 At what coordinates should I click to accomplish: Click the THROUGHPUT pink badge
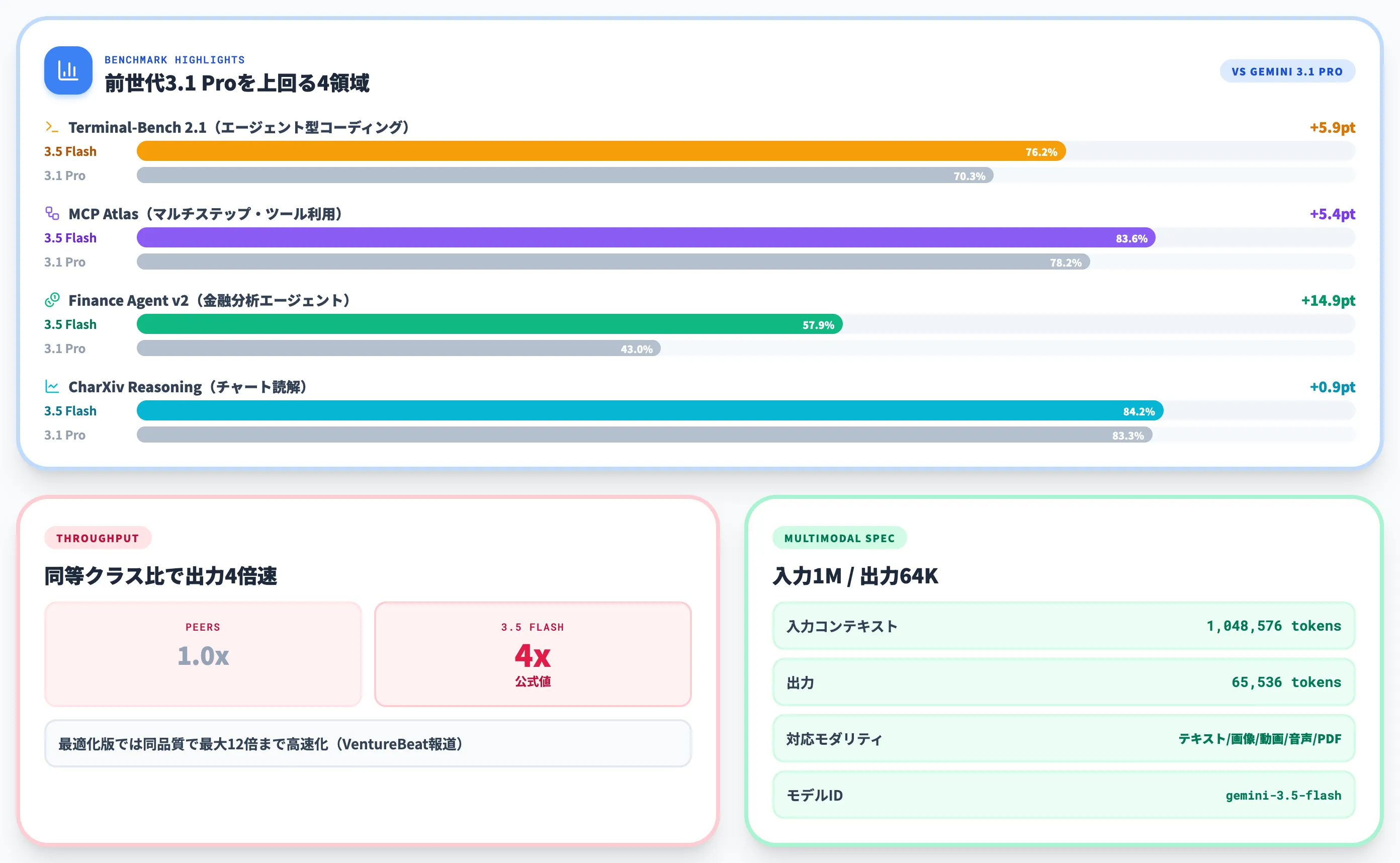click(98, 538)
